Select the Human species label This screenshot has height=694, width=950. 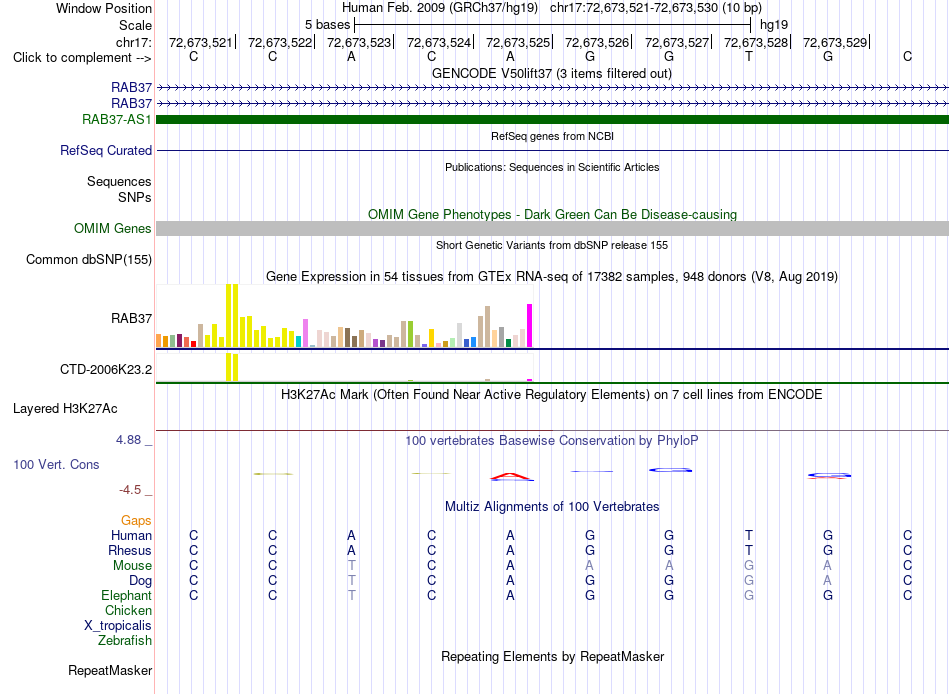coord(131,535)
